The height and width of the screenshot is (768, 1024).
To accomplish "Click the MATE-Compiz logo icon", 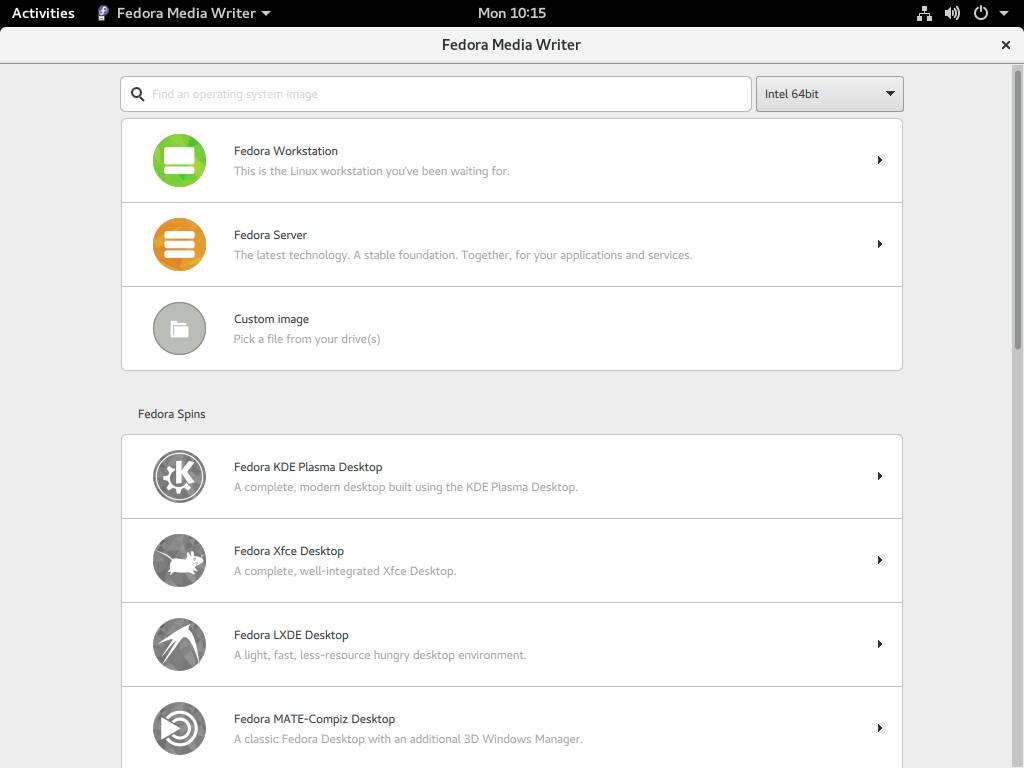I will coord(179,728).
